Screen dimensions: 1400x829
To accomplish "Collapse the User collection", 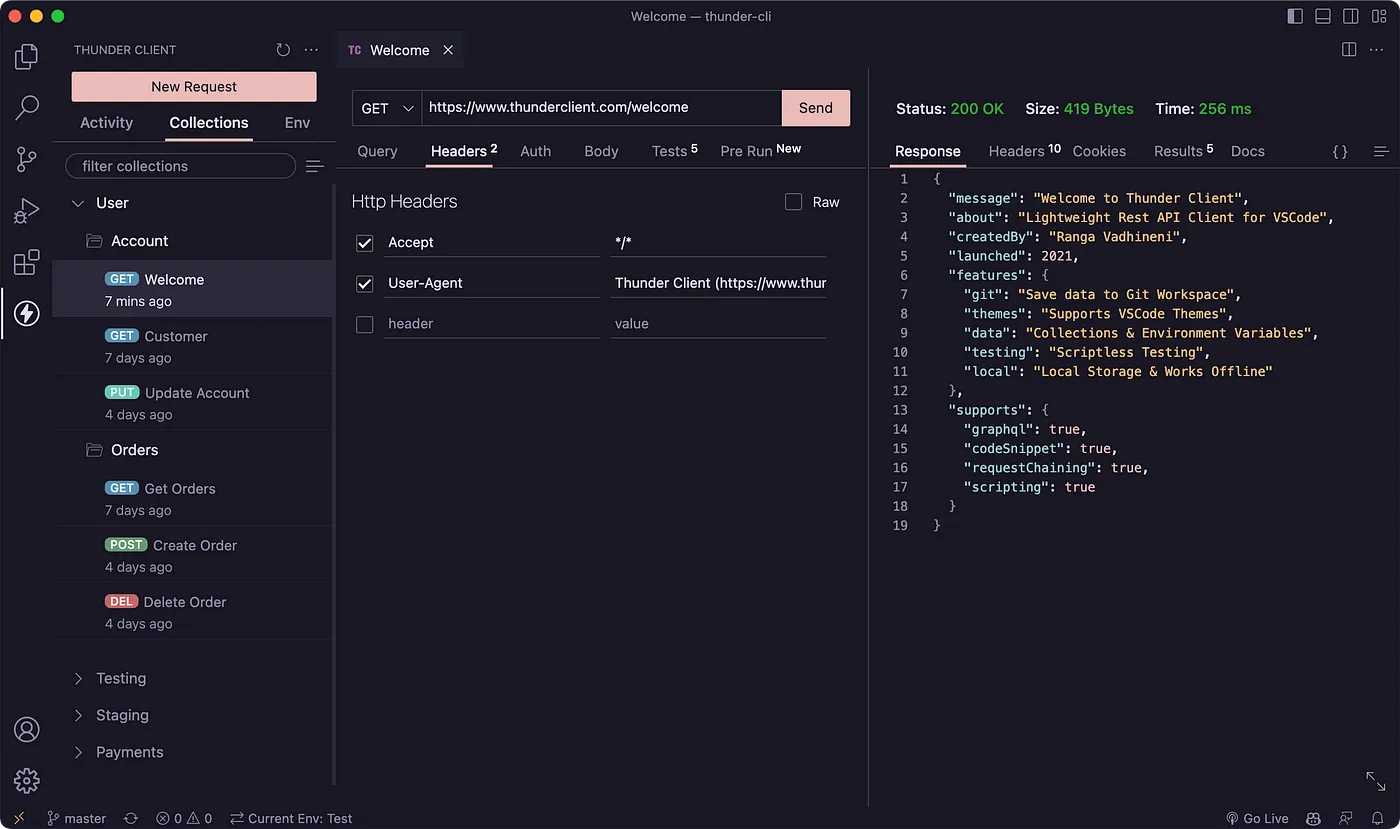I will coord(78,203).
